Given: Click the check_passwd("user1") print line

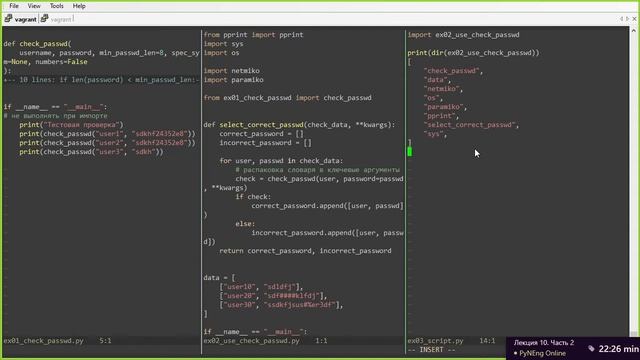Looking at the screenshot, I should coord(107,134).
